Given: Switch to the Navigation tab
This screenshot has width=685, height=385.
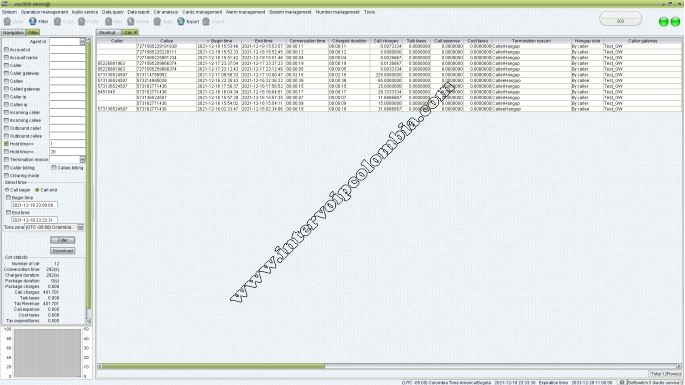Looking at the screenshot, I should (x=13, y=32).
